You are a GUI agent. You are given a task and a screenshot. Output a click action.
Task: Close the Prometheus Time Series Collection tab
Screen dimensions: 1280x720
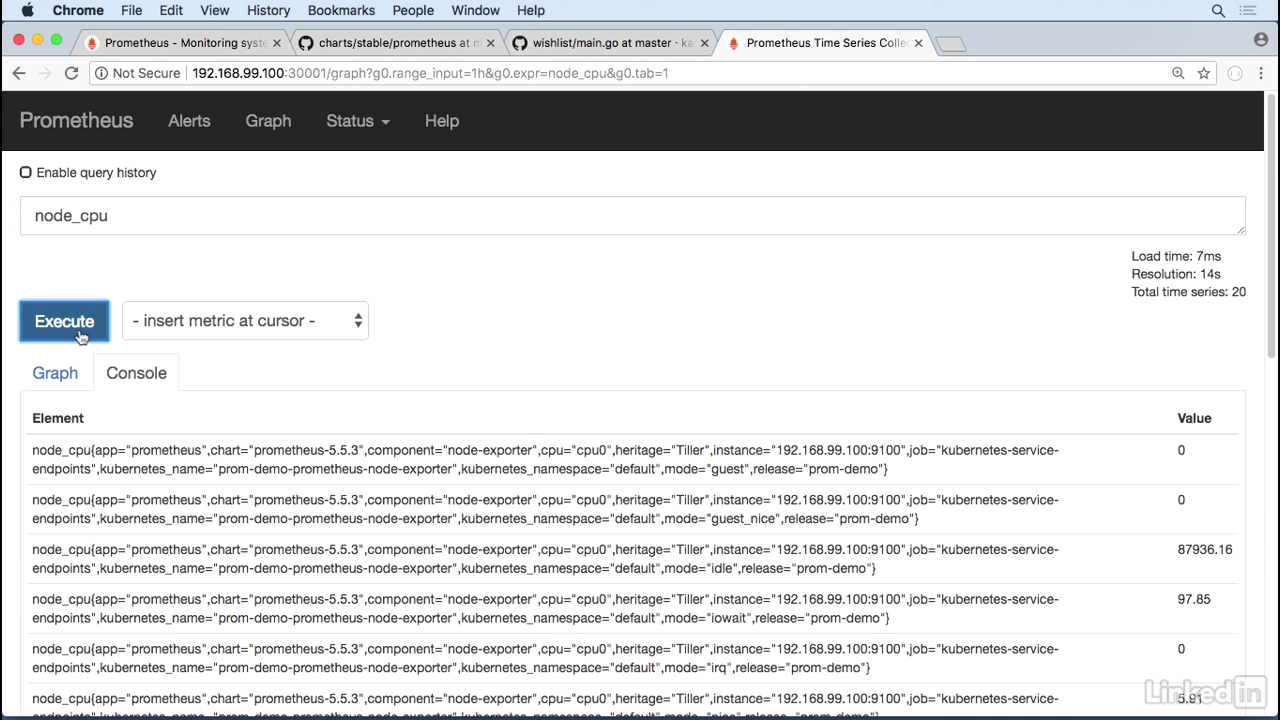pos(918,43)
